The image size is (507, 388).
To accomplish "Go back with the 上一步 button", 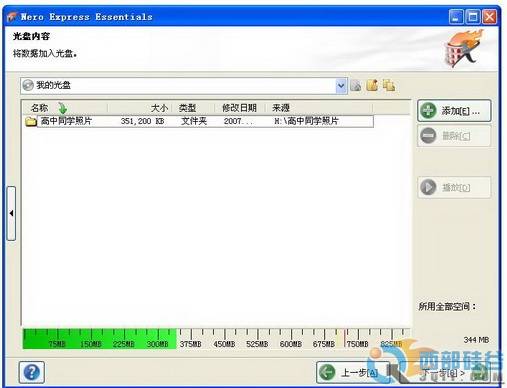I will coord(353,372).
